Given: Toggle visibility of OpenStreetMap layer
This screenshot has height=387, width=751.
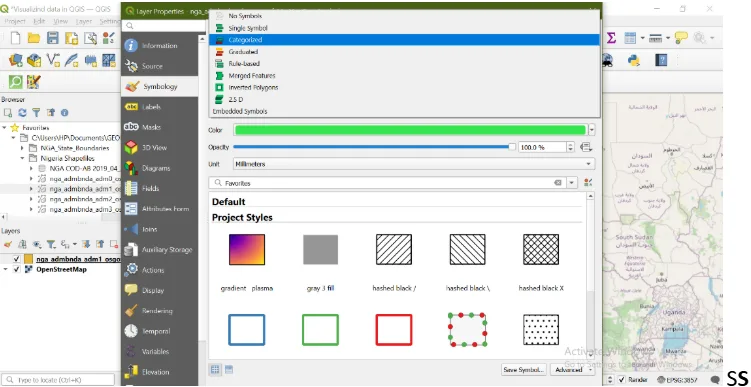Looking at the screenshot, I should pos(17,269).
